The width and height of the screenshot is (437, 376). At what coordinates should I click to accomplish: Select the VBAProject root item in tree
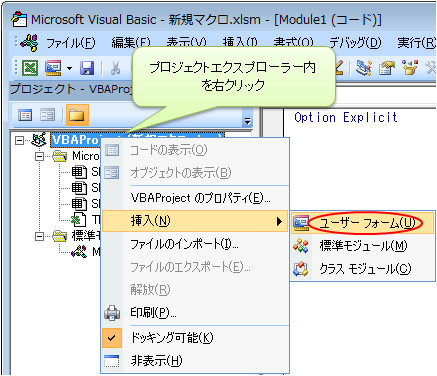point(75,140)
